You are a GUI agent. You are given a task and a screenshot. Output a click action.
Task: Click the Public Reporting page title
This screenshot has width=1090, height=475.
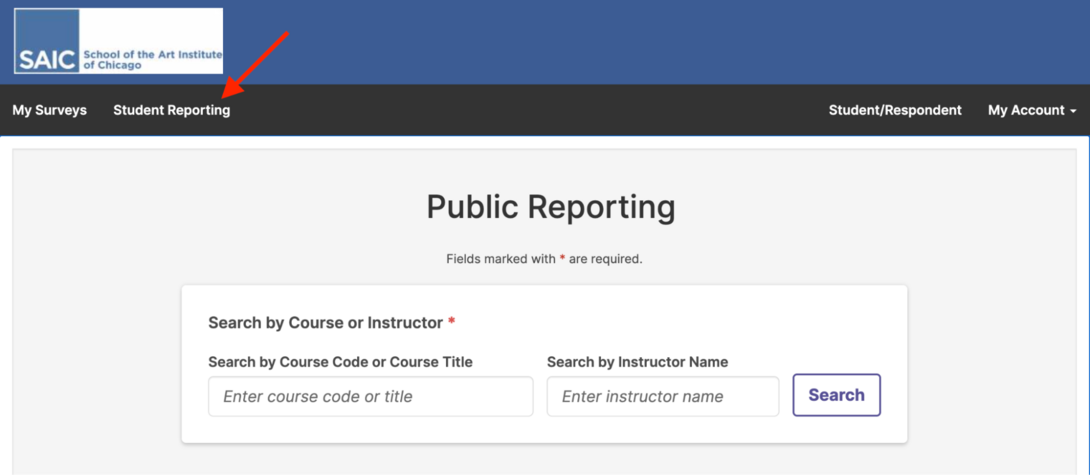pyautogui.click(x=551, y=207)
